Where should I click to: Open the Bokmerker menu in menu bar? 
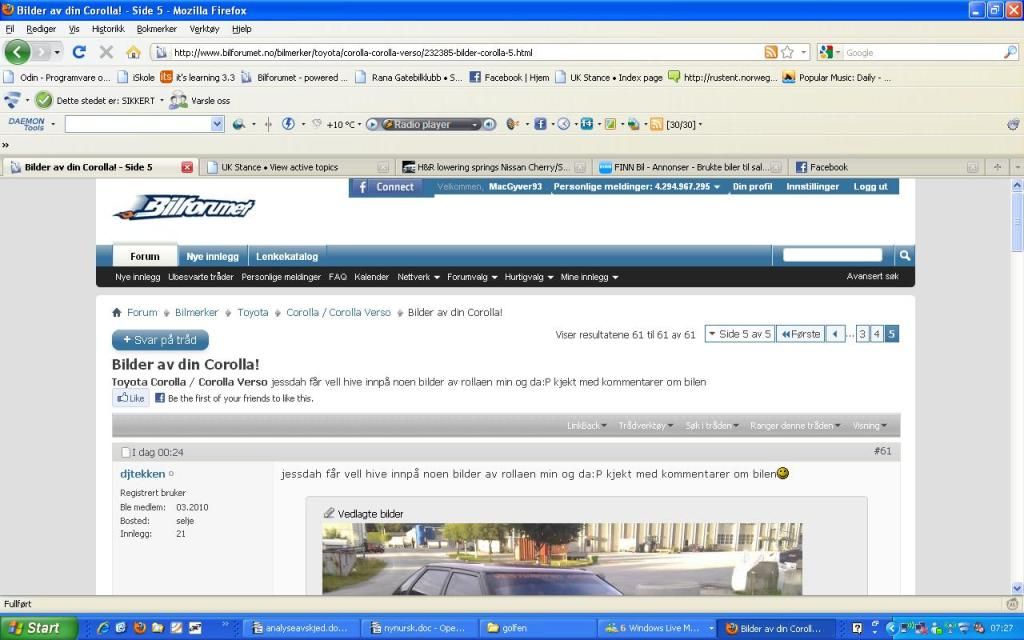(x=157, y=29)
